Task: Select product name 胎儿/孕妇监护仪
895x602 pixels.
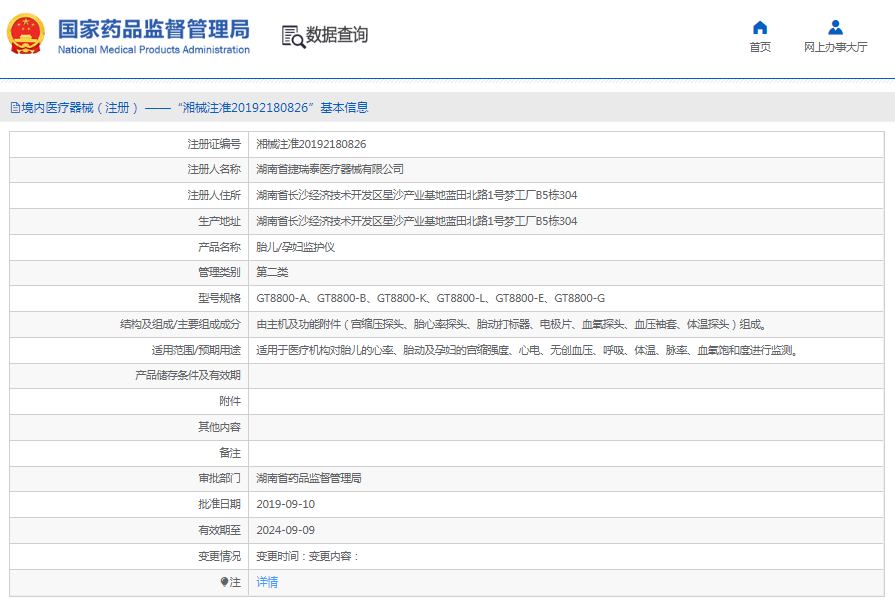Action: (x=296, y=247)
